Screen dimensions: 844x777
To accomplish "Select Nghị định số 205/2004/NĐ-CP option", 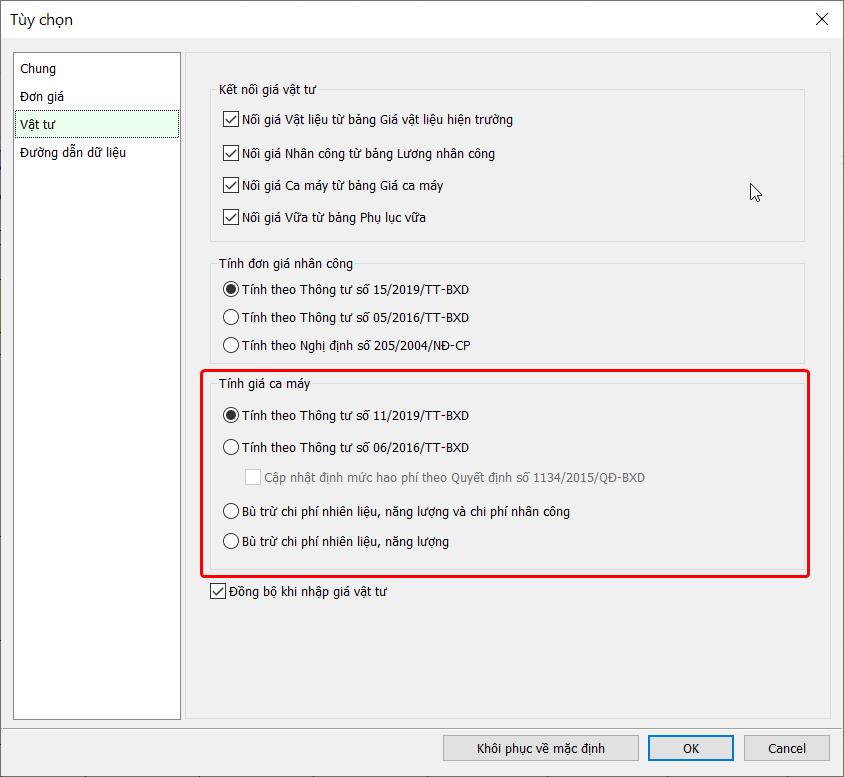I will pyautogui.click(x=232, y=346).
